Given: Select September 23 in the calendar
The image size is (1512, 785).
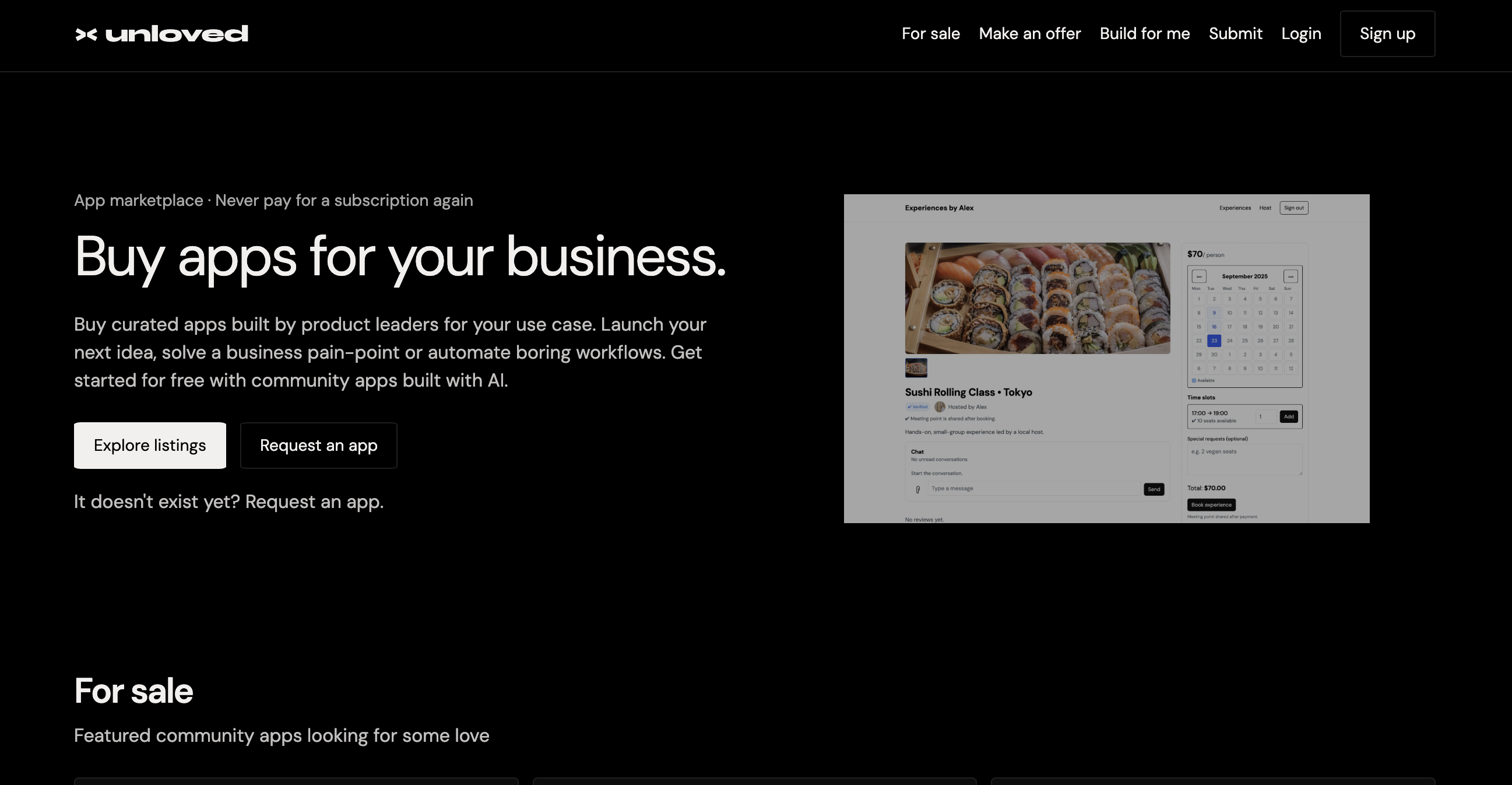Looking at the screenshot, I should (x=1214, y=341).
